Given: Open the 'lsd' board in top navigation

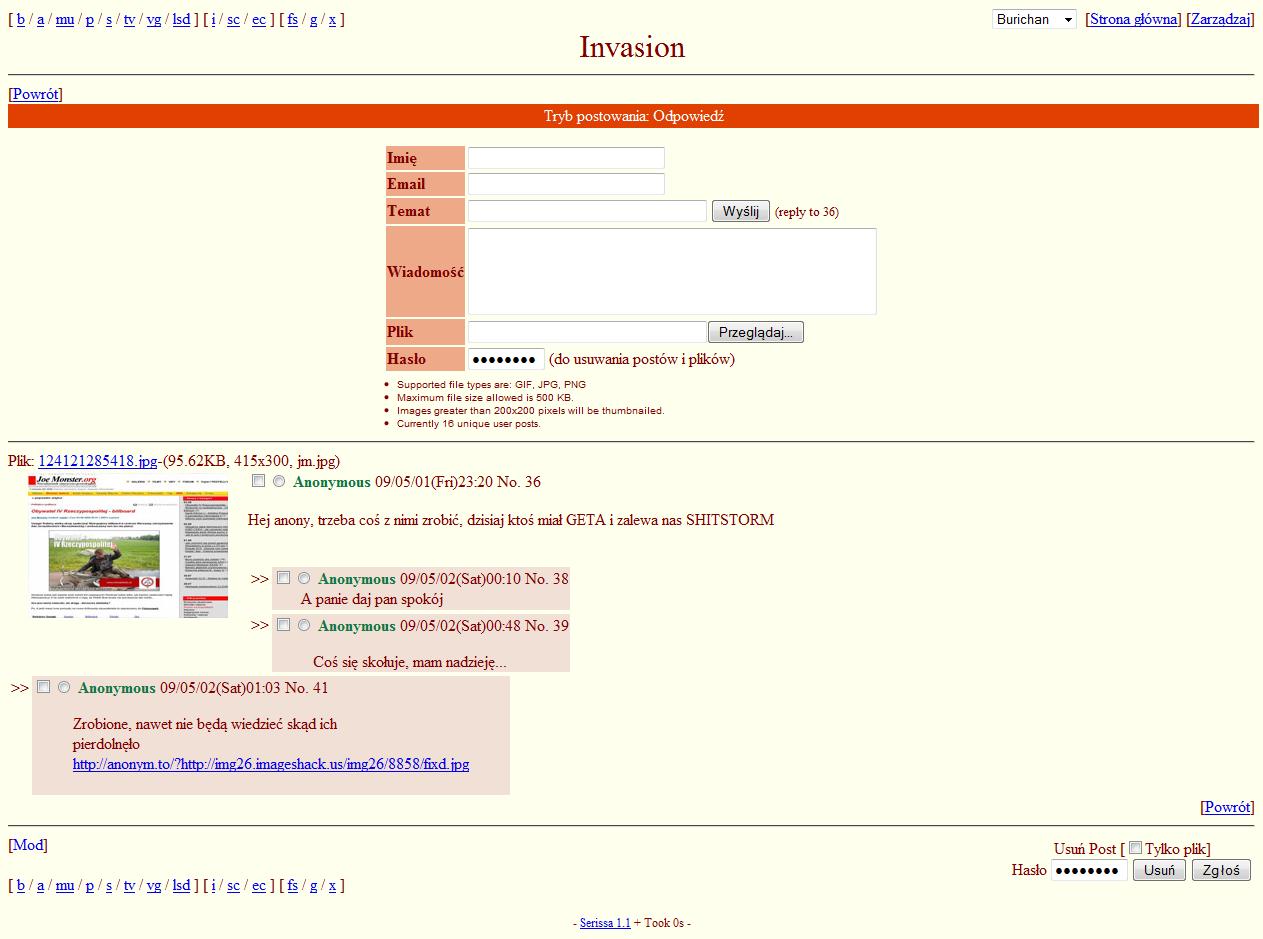Looking at the screenshot, I should pos(181,19).
